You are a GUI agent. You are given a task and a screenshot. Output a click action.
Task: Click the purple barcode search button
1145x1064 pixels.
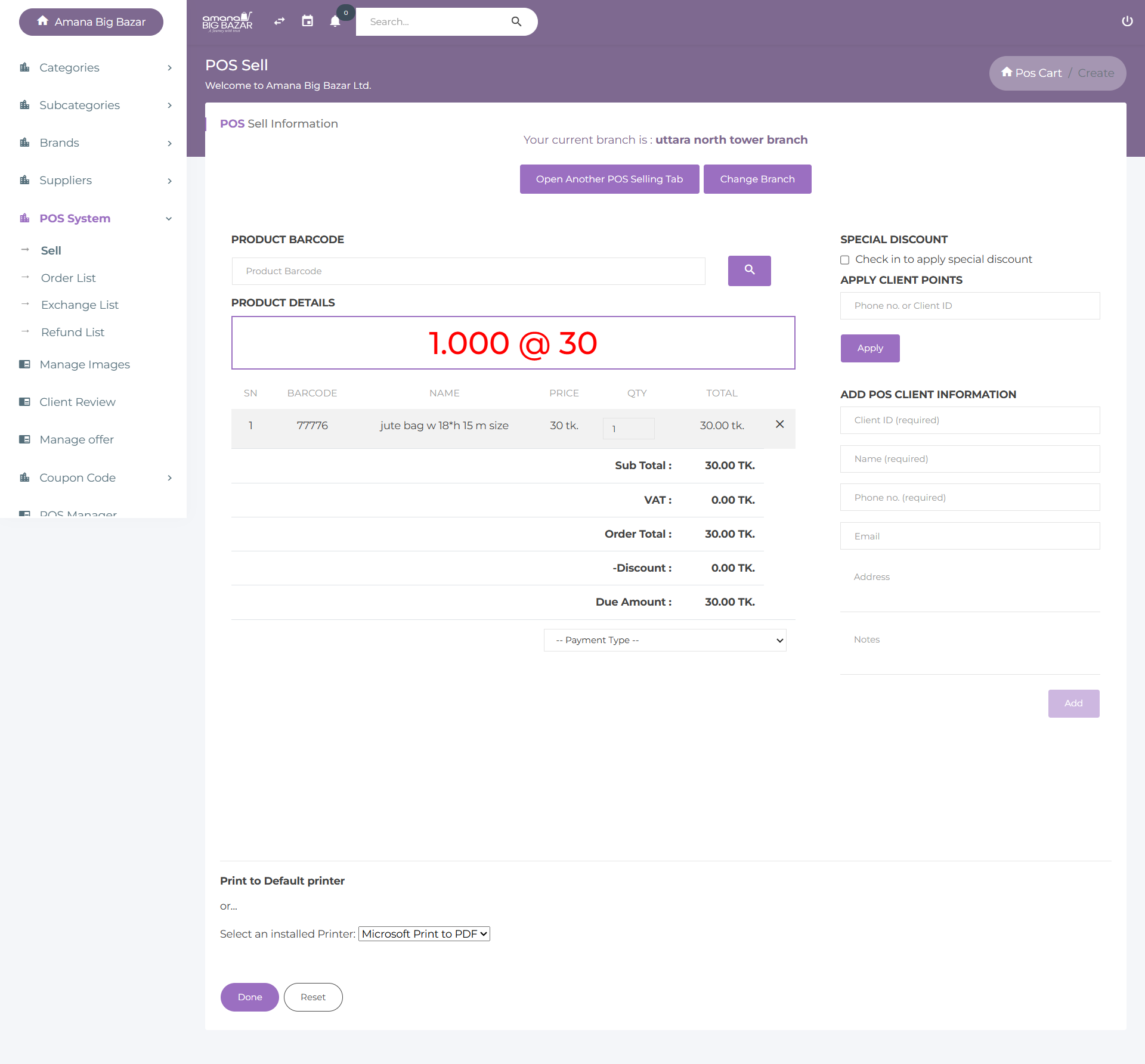click(749, 271)
